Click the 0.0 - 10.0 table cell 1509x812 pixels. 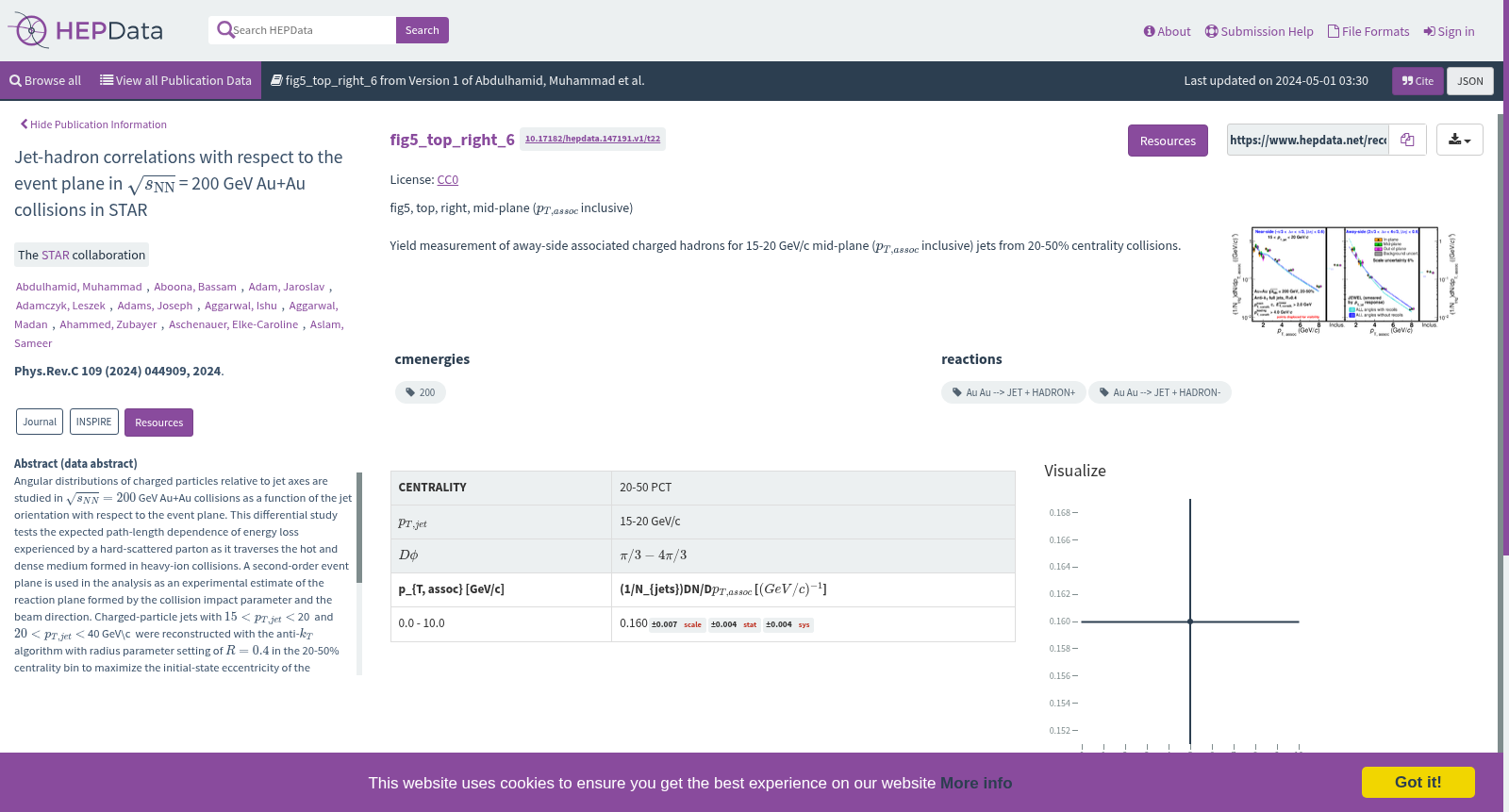[501, 623]
